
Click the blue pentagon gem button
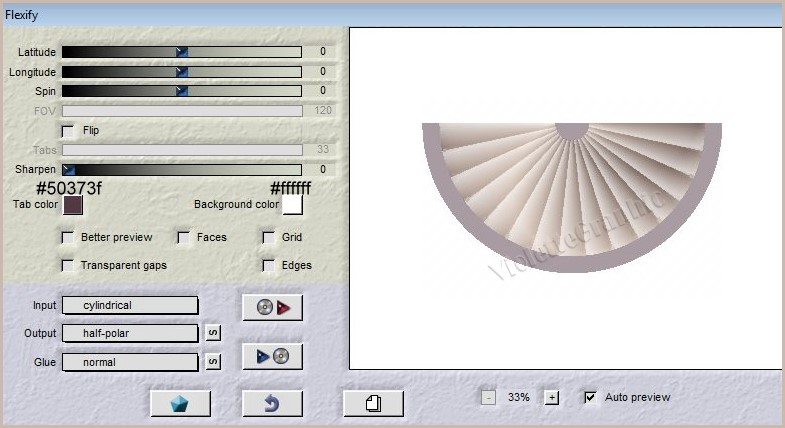(x=180, y=403)
